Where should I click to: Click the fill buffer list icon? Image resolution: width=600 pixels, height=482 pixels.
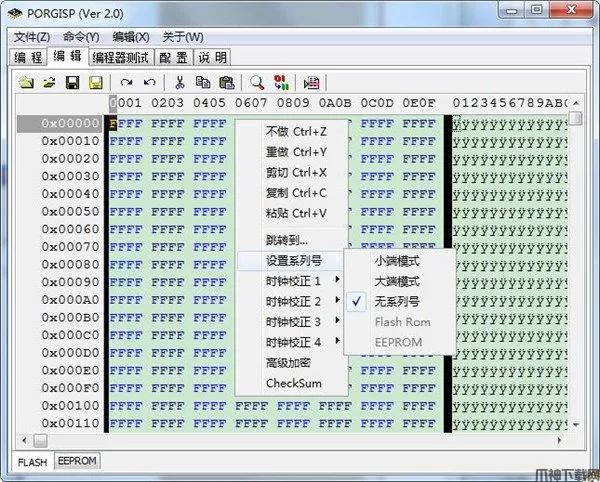tap(311, 82)
